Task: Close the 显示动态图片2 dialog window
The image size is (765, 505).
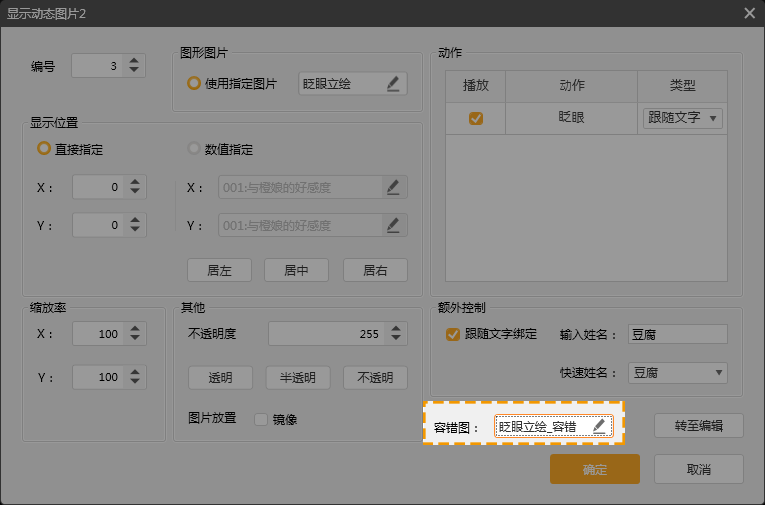Action: click(x=749, y=13)
